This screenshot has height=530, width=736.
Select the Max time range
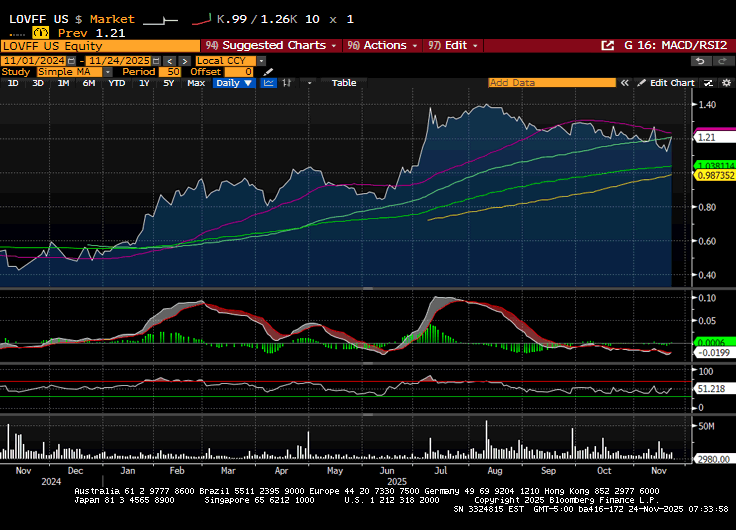coord(196,83)
